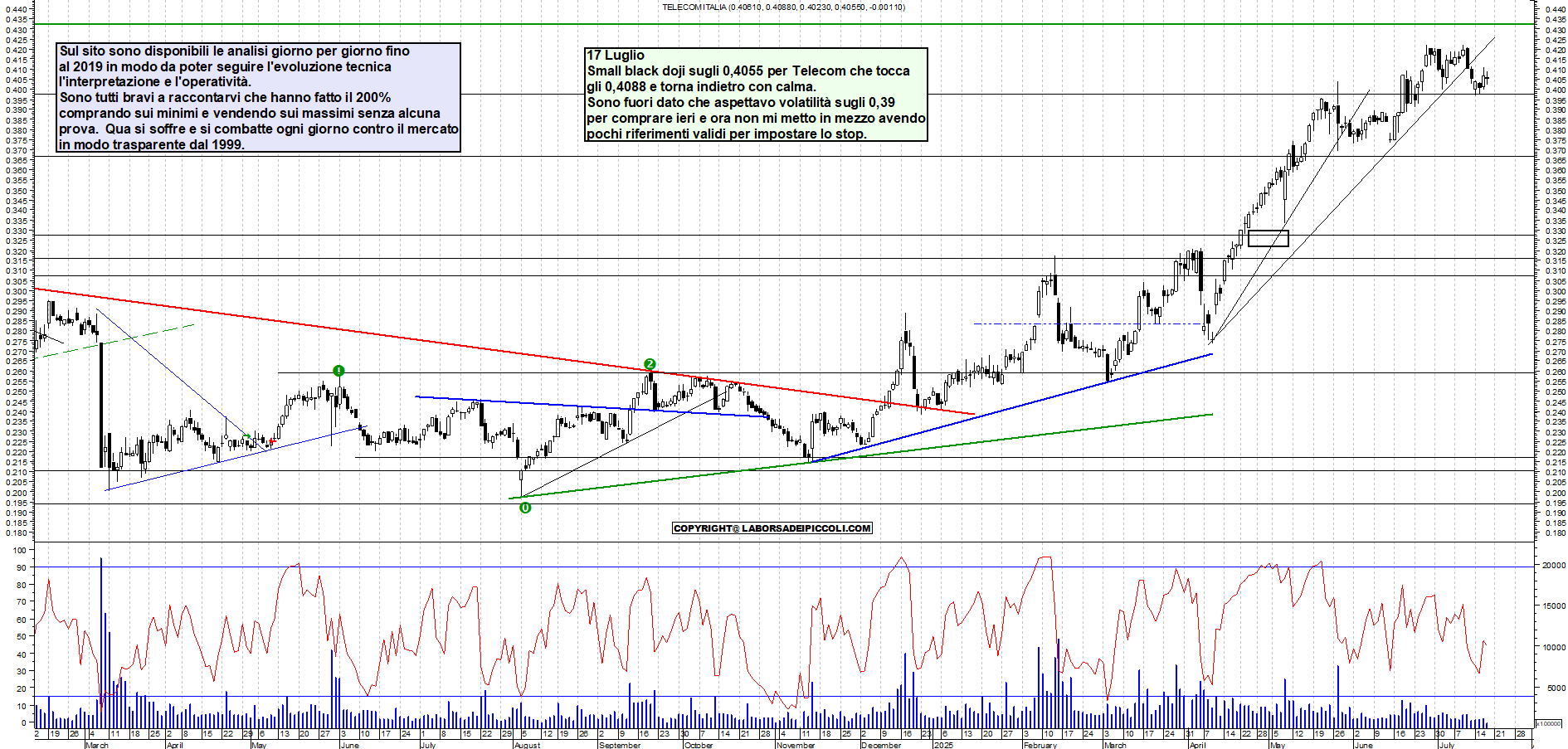
Task: Click the 5000 volume scale value
Action: [1556, 688]
